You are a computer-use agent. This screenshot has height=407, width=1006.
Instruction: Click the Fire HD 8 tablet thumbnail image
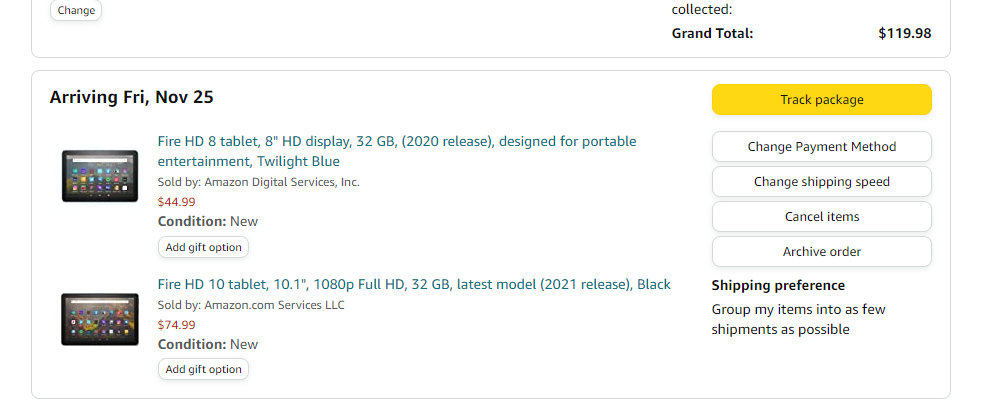(100, 176)
